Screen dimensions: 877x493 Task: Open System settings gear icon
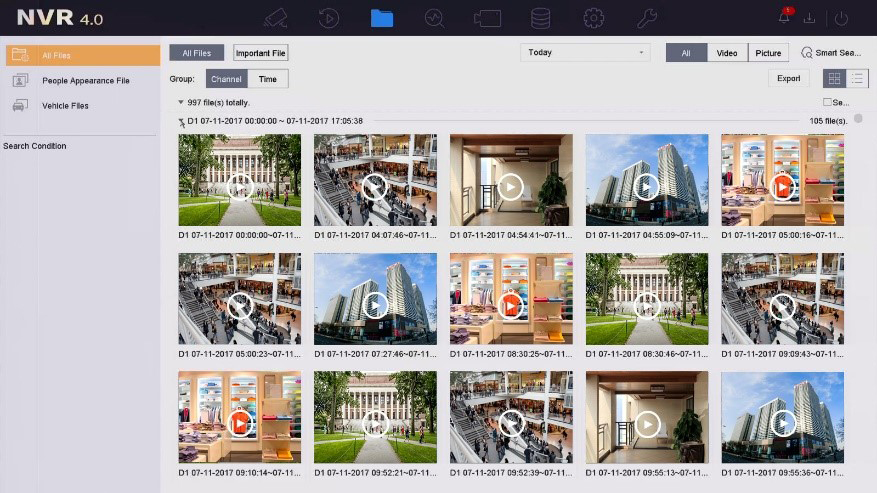tap(593, 18)
